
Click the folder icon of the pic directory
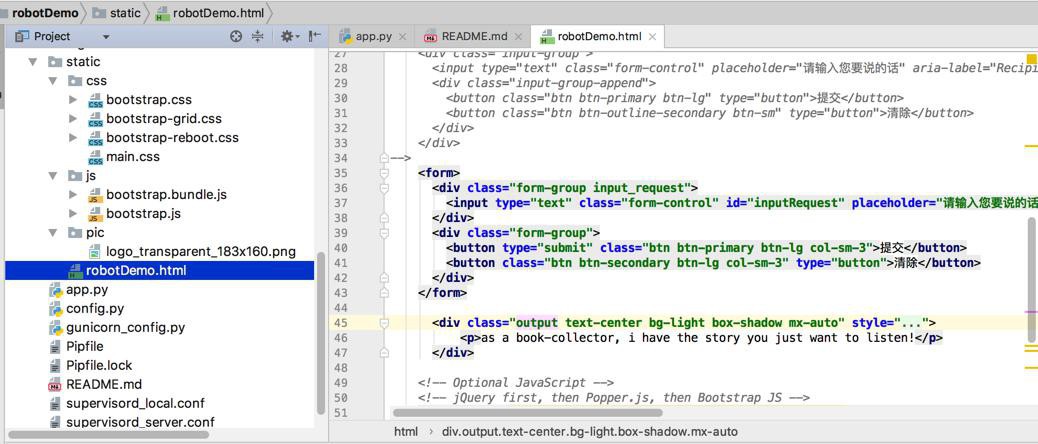click(75, 233)
